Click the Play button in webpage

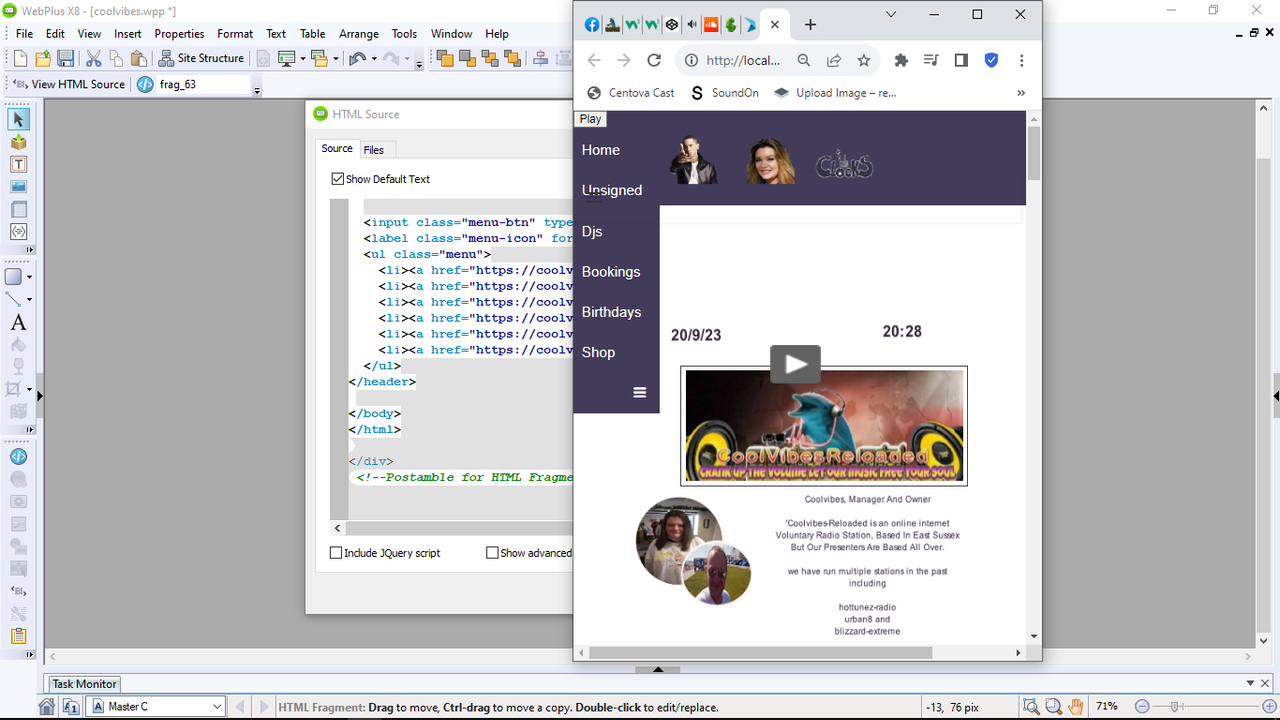(x=590, y=119)
